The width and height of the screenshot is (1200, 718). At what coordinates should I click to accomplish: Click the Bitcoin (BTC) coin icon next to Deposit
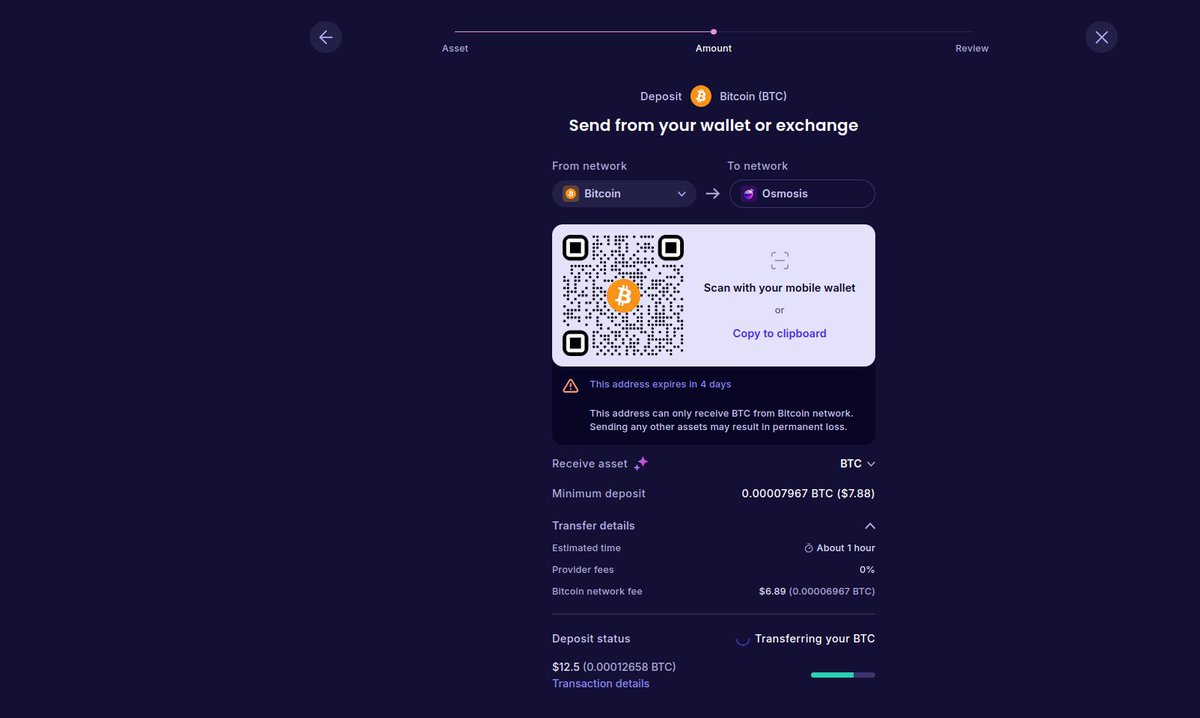pyautogui.click(x=700, y=96)
